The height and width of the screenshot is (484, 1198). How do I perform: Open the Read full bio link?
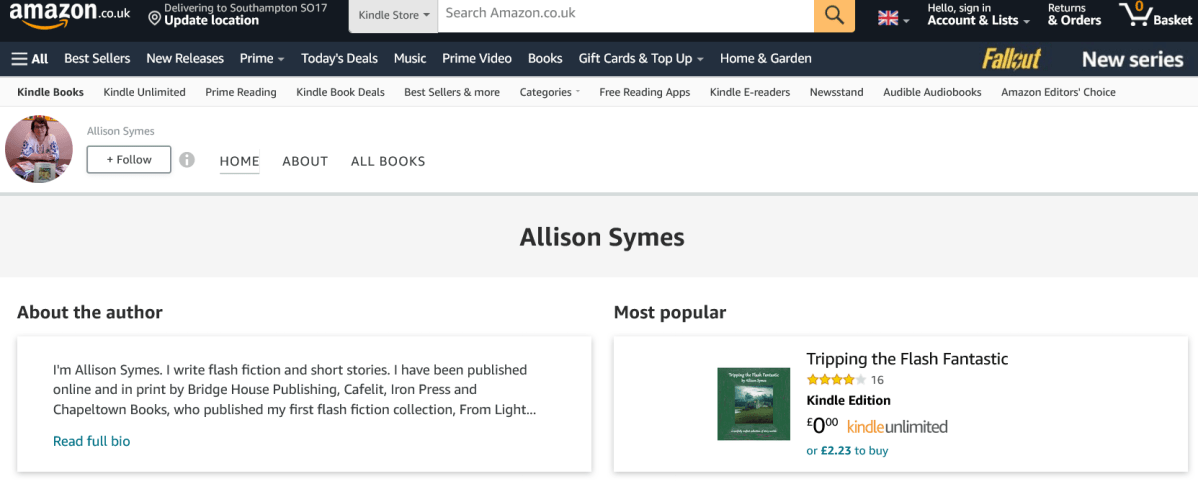(x=91, y=441)
